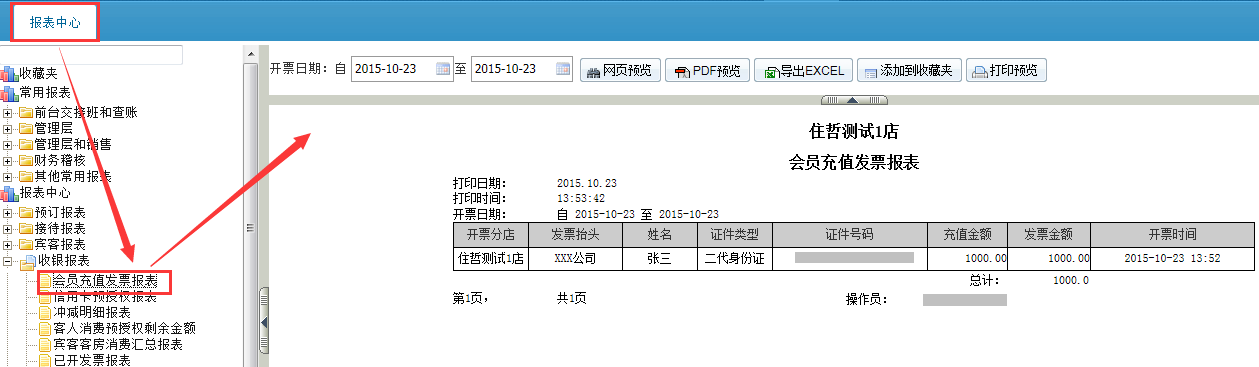Open the 收藏夹 favorites icon
Viewport: 1259px width, 367px height.
click(x=10, y=74)
